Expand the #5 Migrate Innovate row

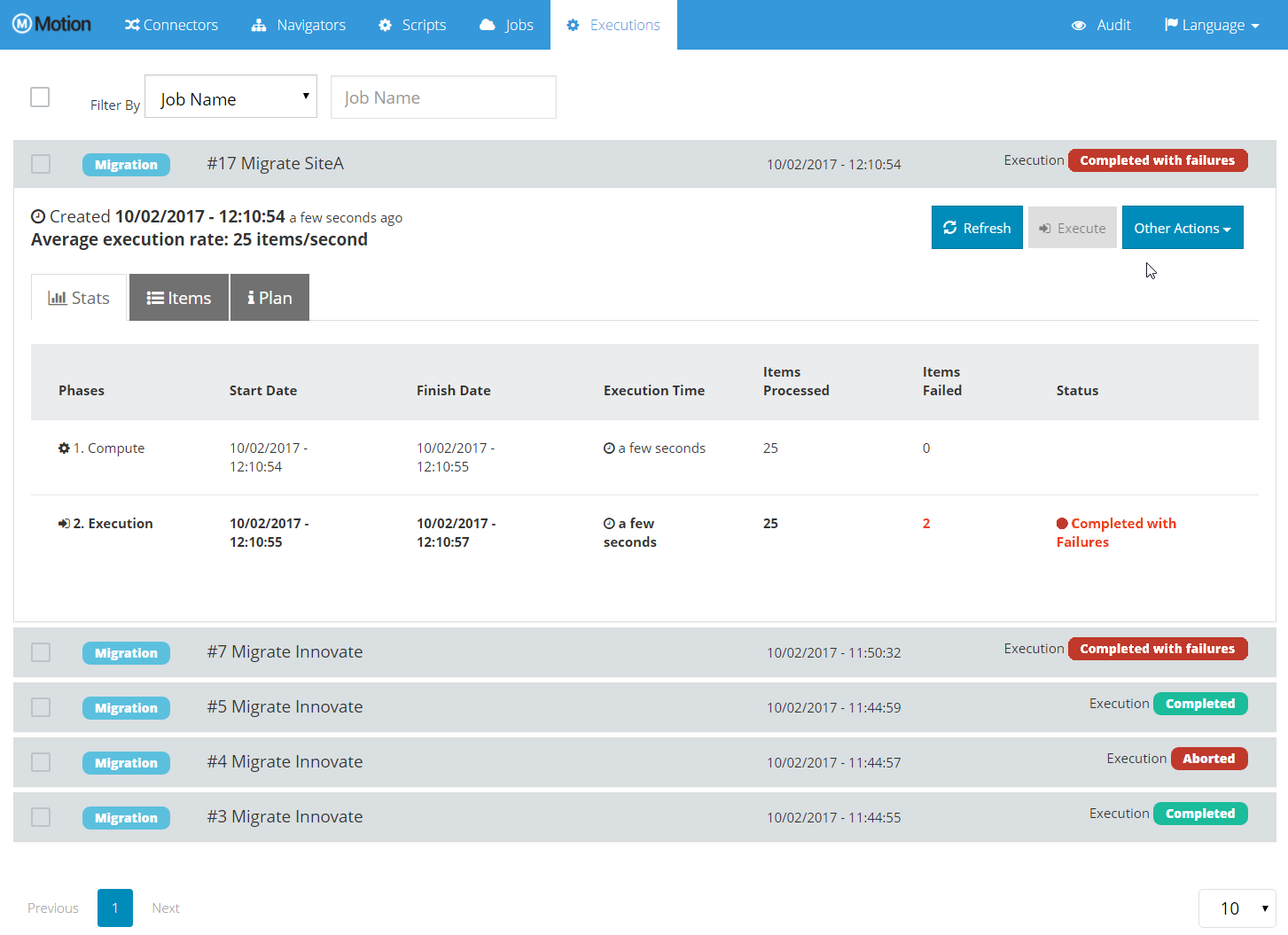(x=644, y=707)
